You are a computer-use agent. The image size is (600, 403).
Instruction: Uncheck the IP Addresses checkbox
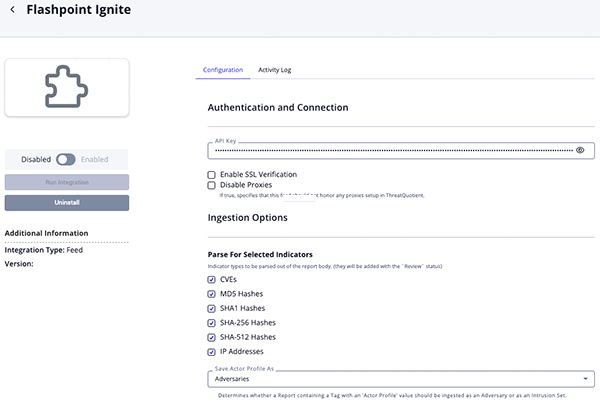pyautogui.click(x=211, y=352)
